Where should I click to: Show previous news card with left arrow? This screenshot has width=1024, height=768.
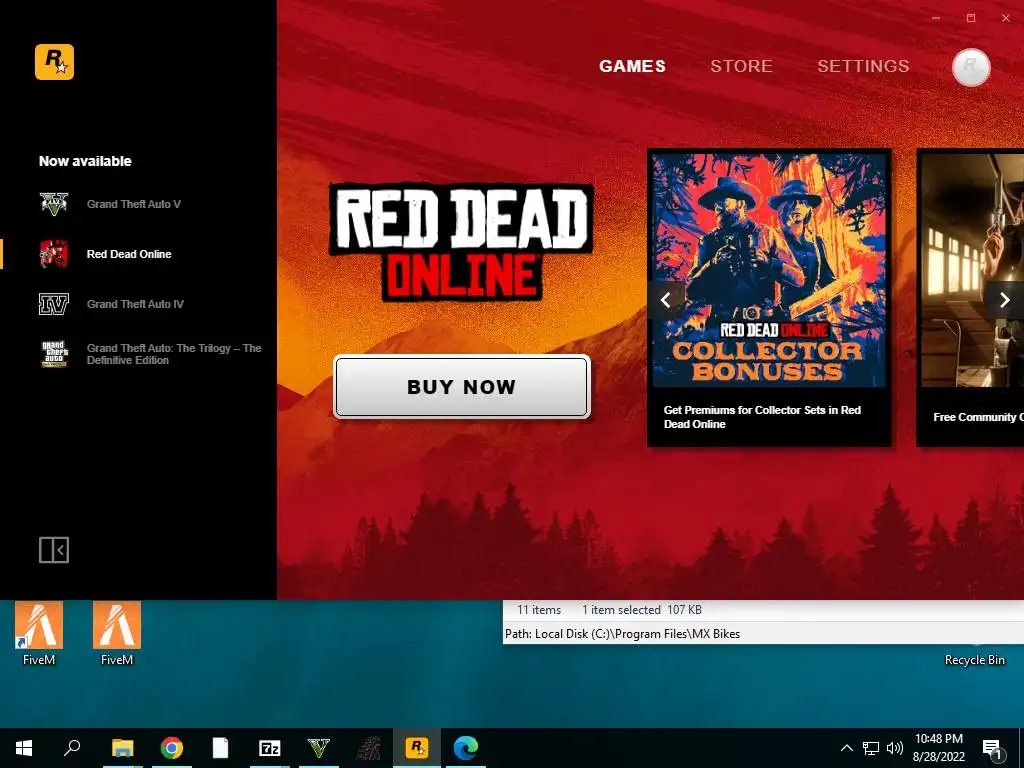point(665,300)
